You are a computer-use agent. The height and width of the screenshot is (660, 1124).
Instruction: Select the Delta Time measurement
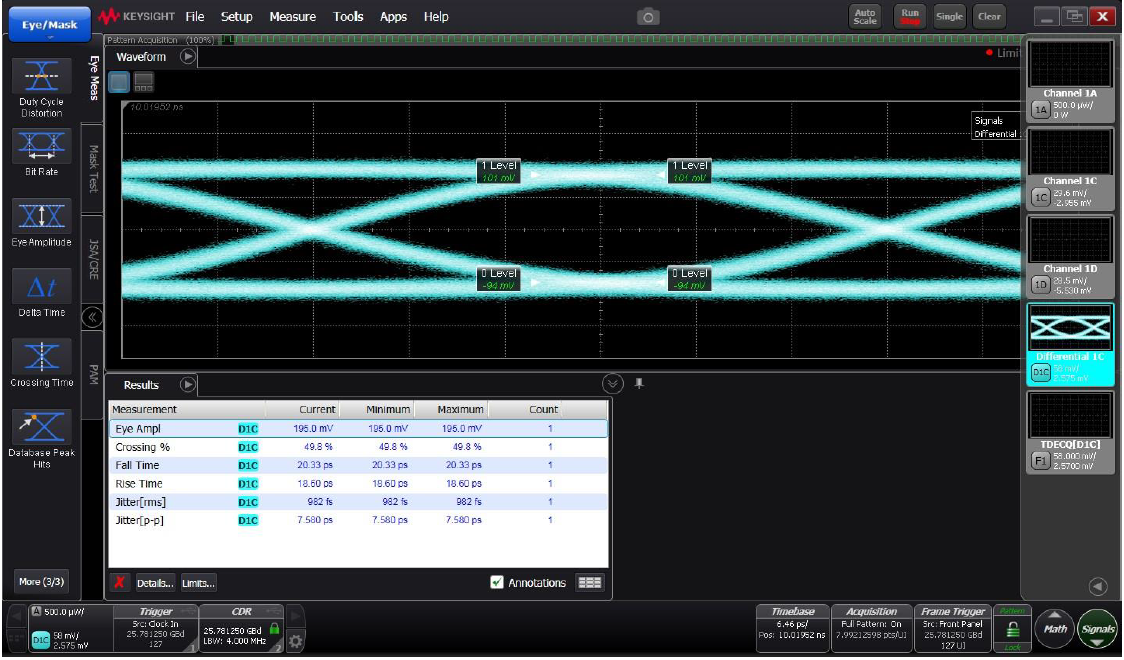(41, 287)
